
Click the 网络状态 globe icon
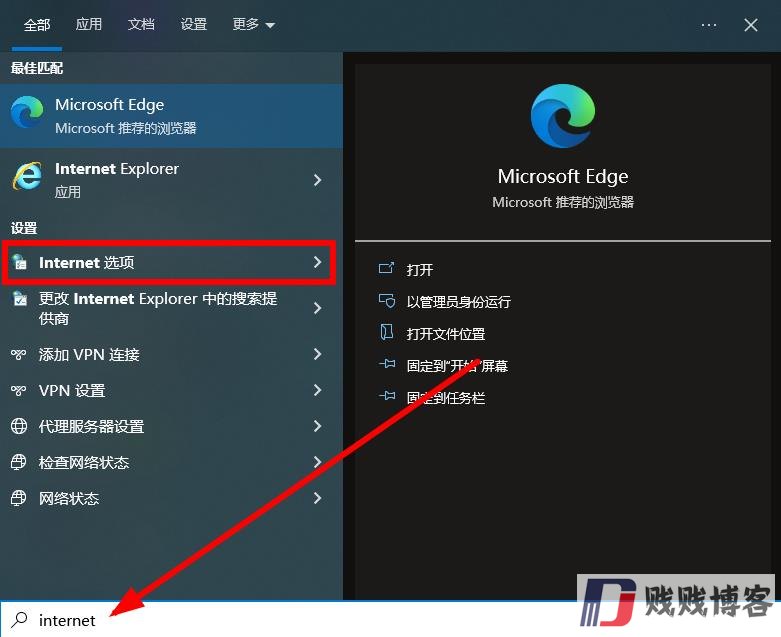pos(19,498)
